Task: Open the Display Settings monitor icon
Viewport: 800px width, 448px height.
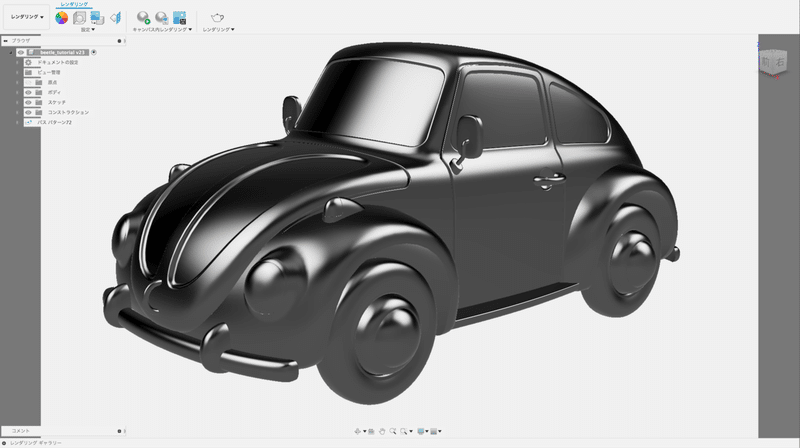Action: point(420,431)
